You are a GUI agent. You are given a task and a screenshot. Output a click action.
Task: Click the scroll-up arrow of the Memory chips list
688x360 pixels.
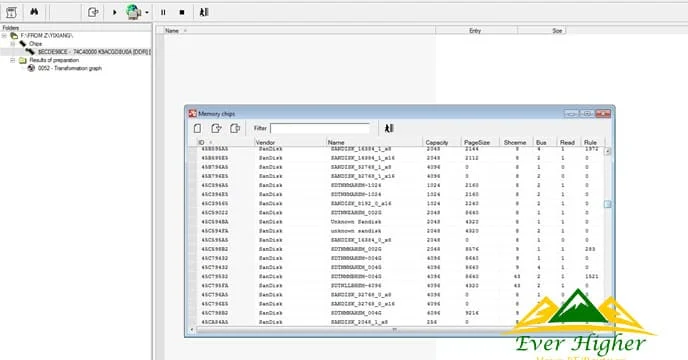(x=608, y=151)
